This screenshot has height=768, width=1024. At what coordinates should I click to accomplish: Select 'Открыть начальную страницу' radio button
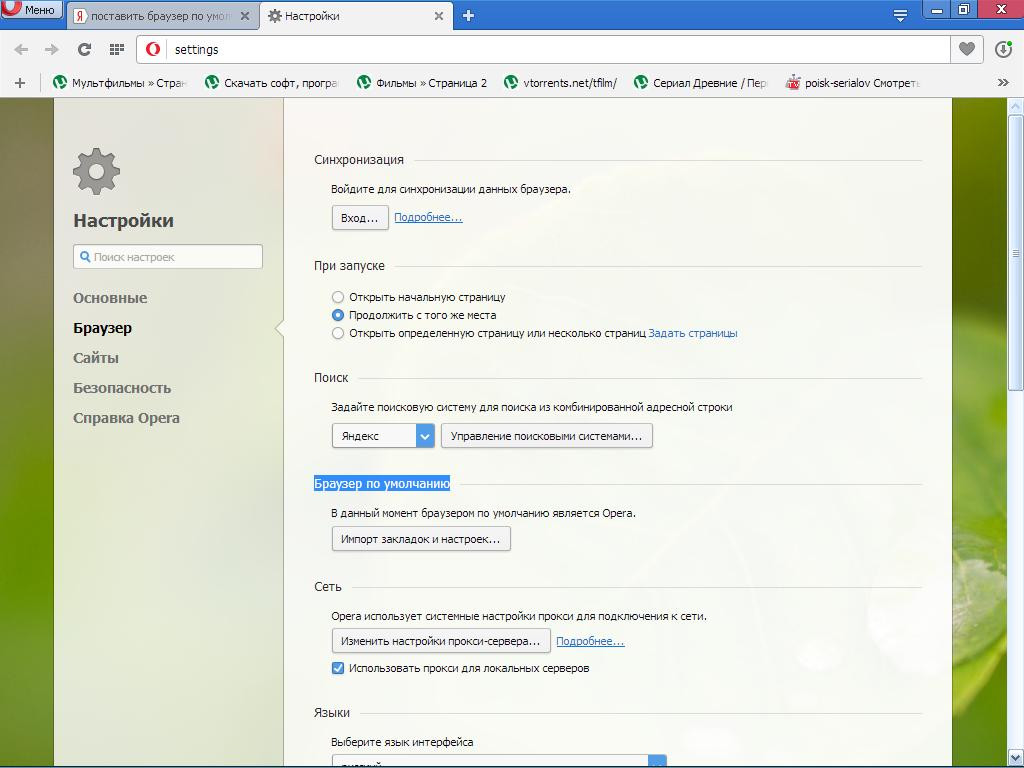click(338, 297)
